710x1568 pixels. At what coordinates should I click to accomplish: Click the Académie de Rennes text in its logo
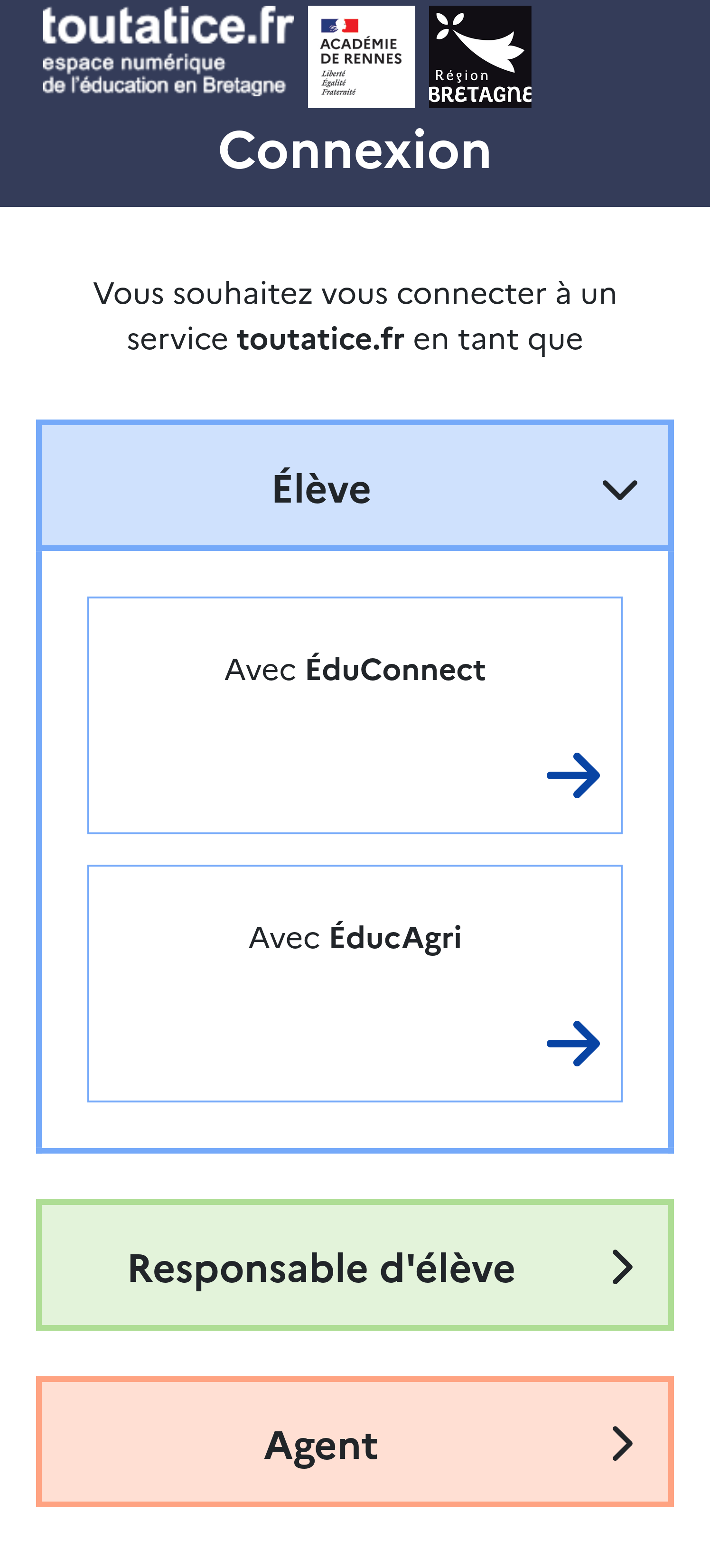[x=361, y=51]
